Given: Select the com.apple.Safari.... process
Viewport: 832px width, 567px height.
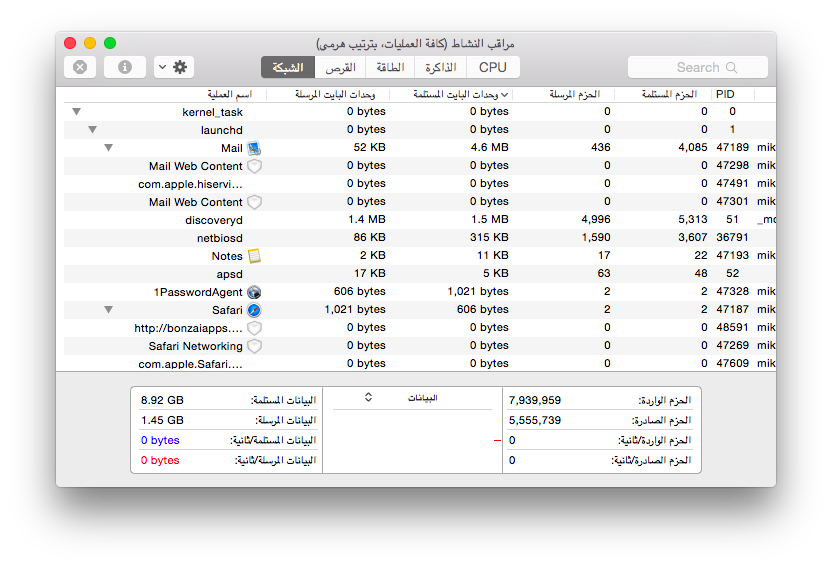Looking at the screenshot, I should 190,364.
